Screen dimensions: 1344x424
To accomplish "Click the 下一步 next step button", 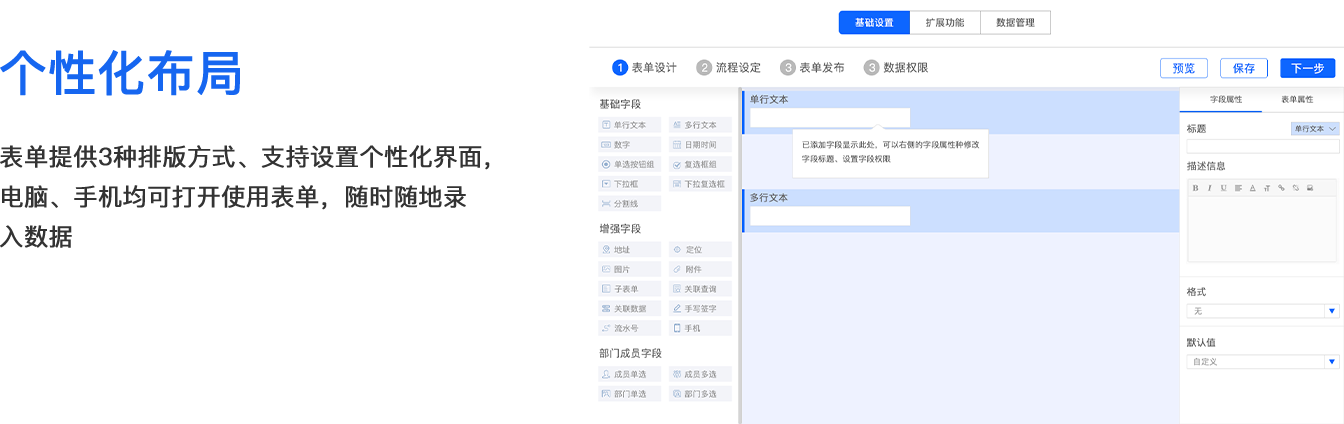I will tap(1307, 68).
